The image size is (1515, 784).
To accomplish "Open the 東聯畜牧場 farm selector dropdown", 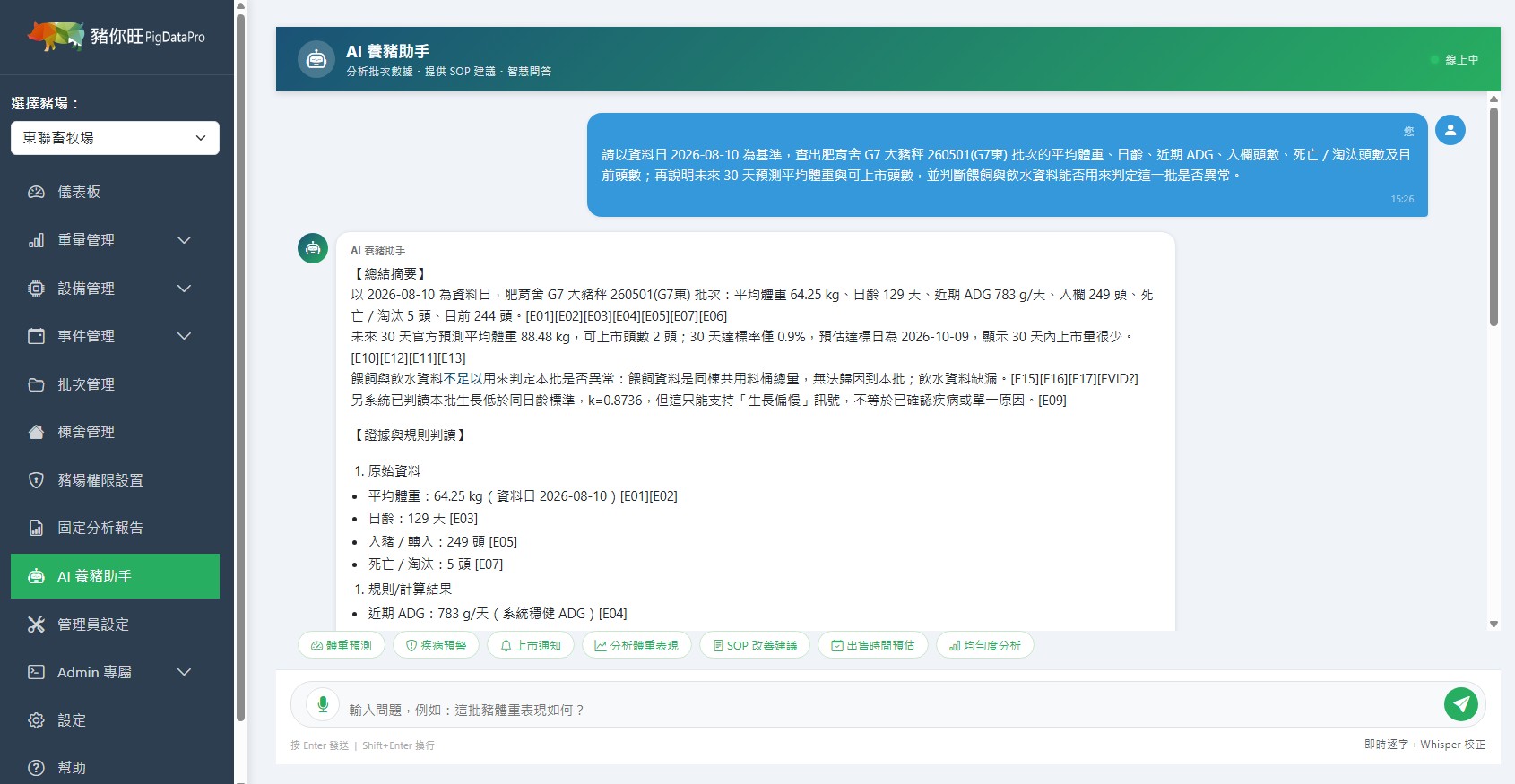I will point(115,138).
